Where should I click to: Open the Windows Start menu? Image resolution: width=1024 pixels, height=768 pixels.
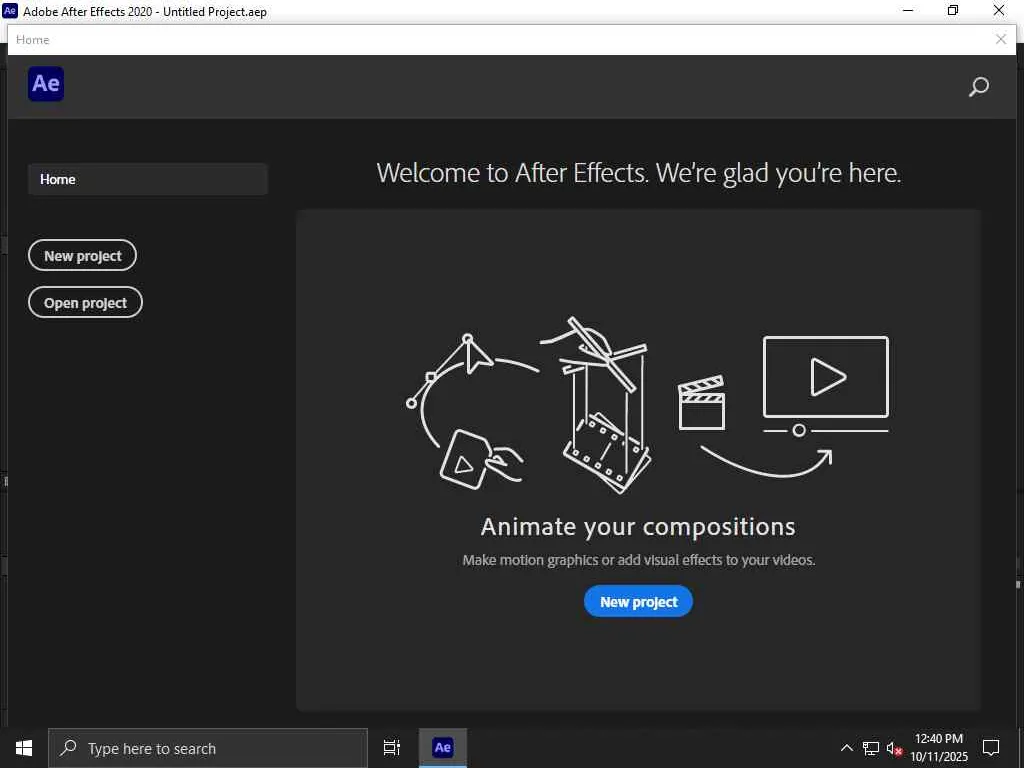(x=24, y=748)
